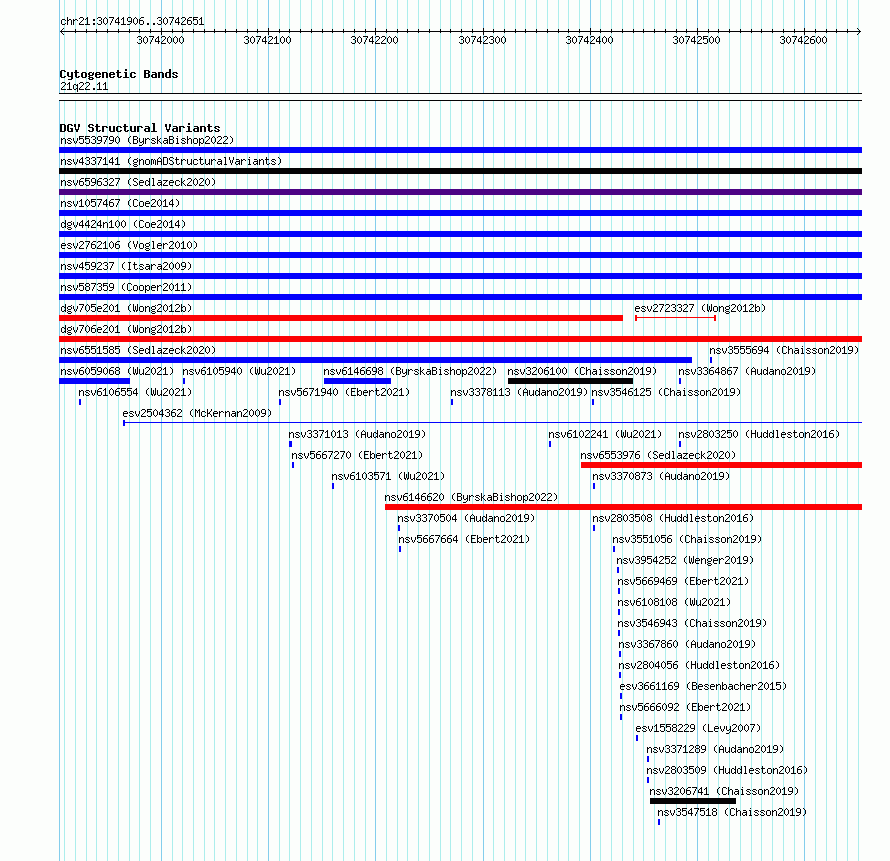This screenshot has width=890, height=861.
Task: Click nsv3954252 (Wenger2019) label
Action: (x=685, y=560)
